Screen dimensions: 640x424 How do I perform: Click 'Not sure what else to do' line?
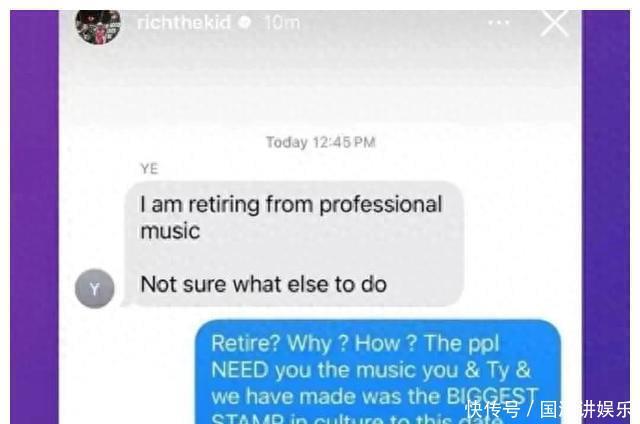tap(263, 284)
